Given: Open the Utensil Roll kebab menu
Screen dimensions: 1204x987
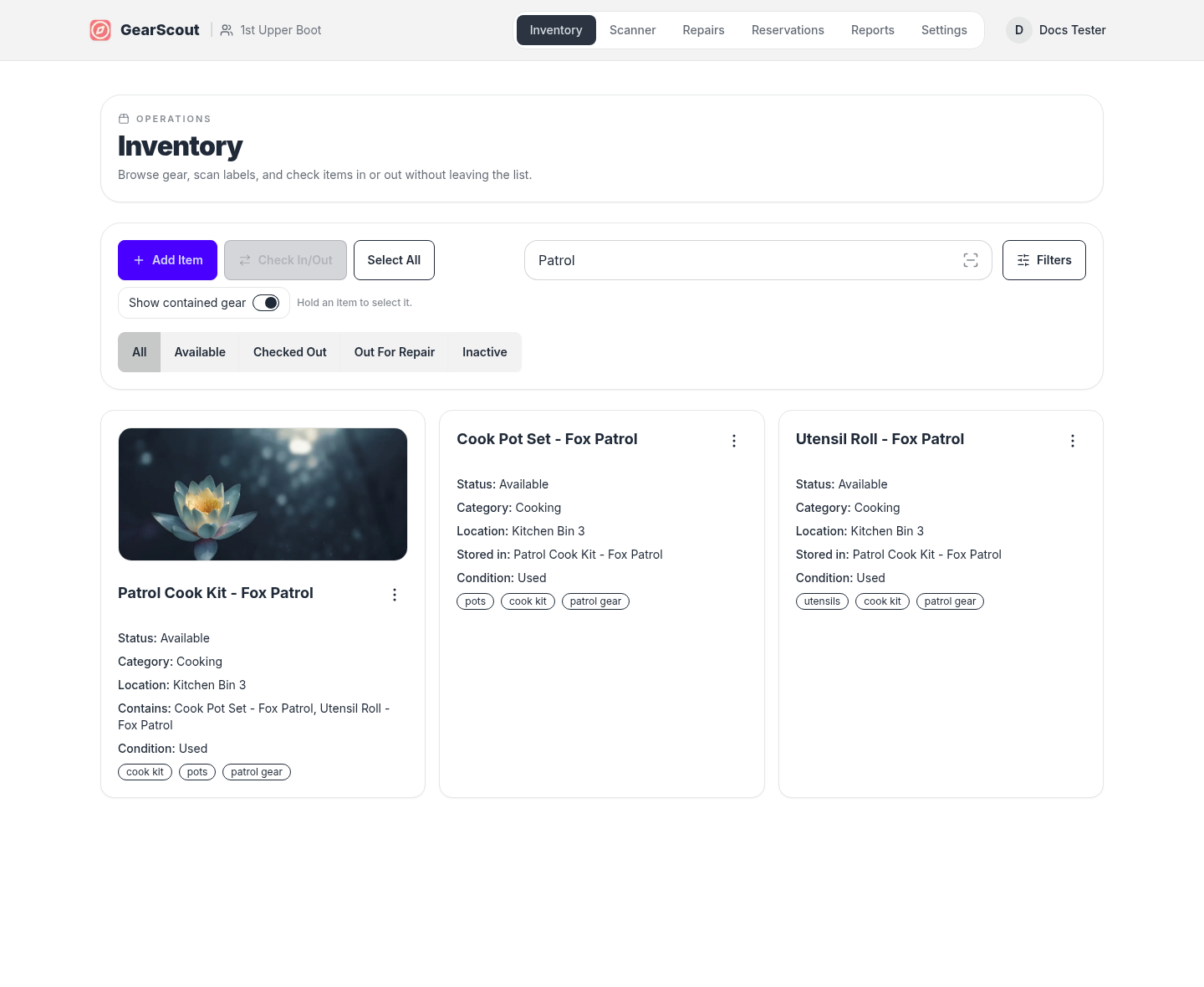Looking at the screenshot, I should click(x=1073, y=441).
